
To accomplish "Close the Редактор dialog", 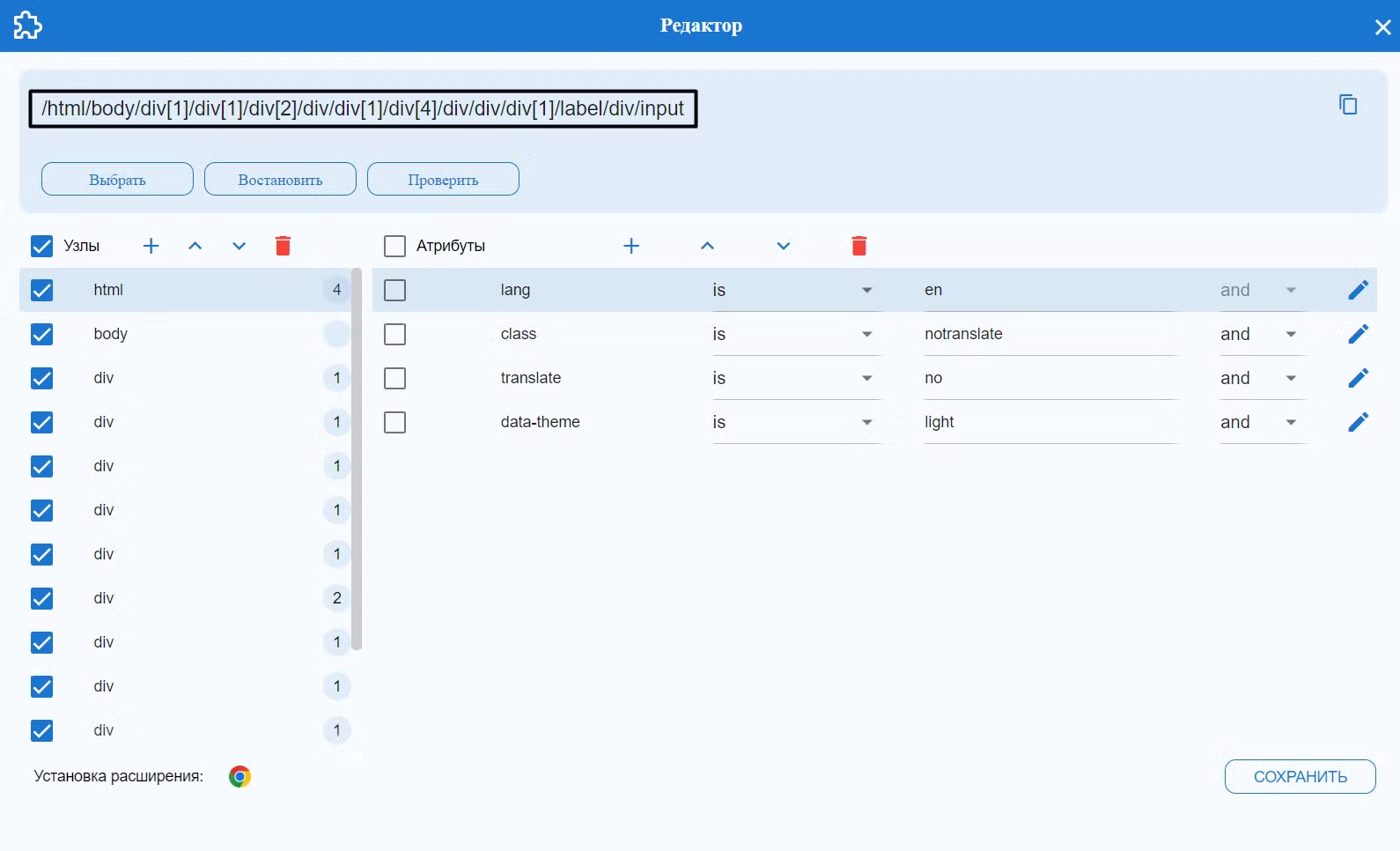I will pyautogui.click(x=1382, y=27).
